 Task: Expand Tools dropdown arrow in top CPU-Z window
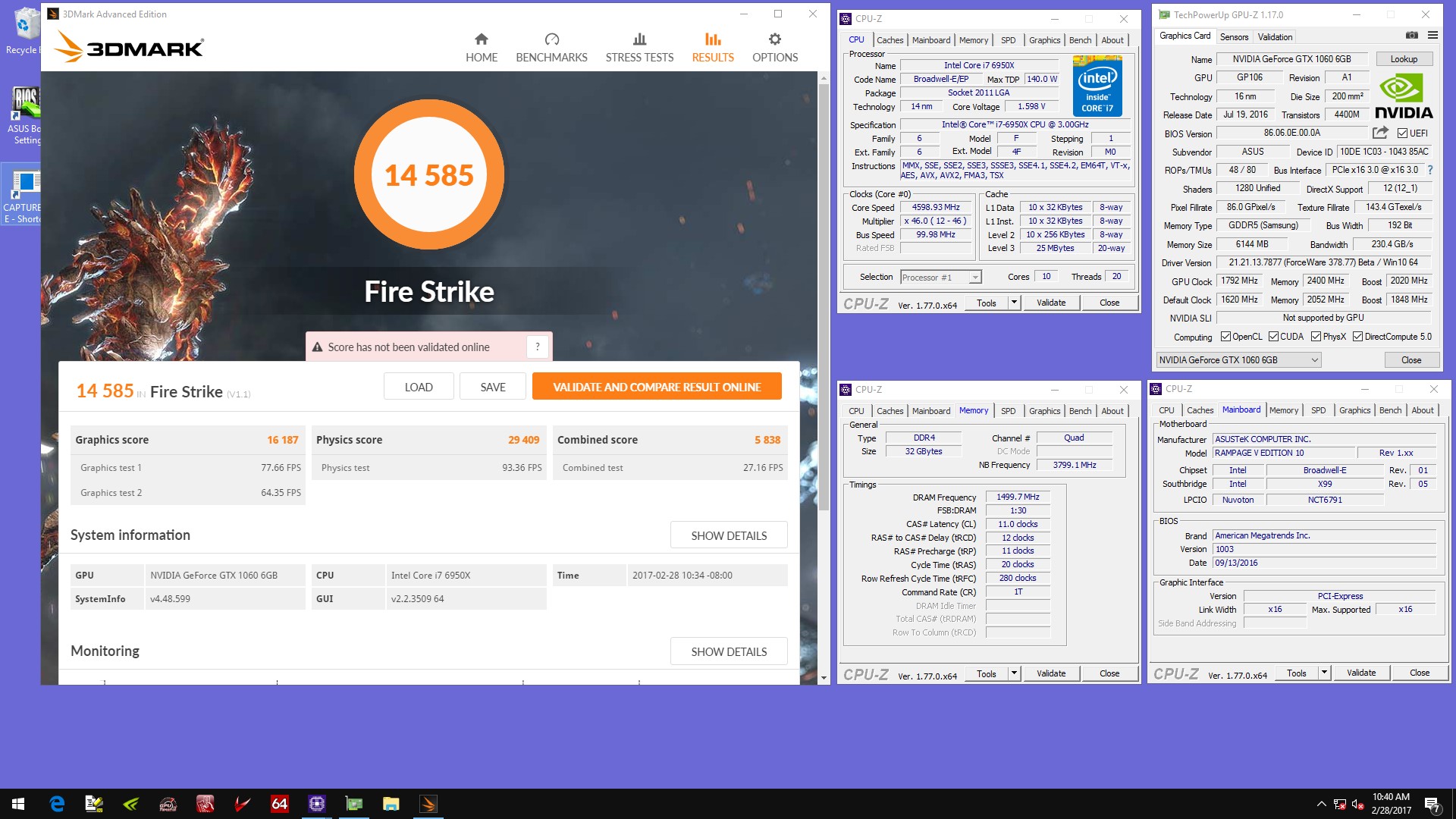tap(1013, 303)
